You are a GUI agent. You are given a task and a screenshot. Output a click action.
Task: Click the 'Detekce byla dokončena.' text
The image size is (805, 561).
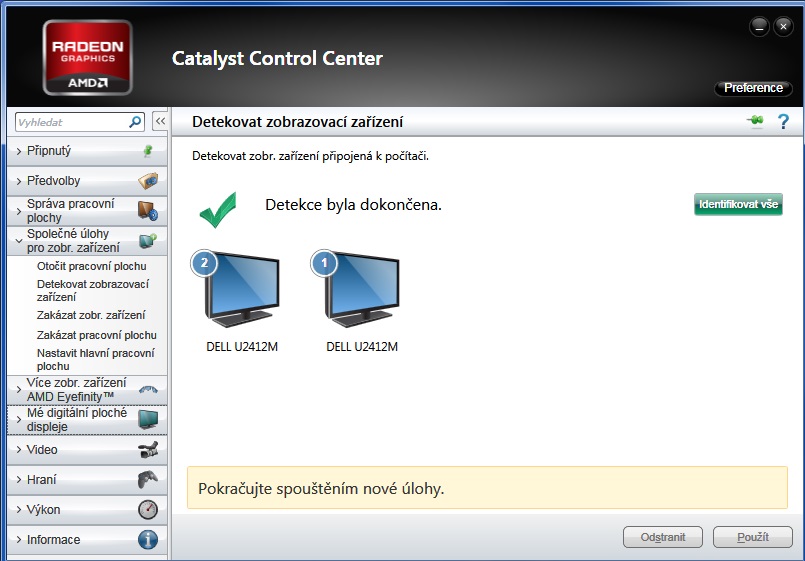(x=353, y=205)
